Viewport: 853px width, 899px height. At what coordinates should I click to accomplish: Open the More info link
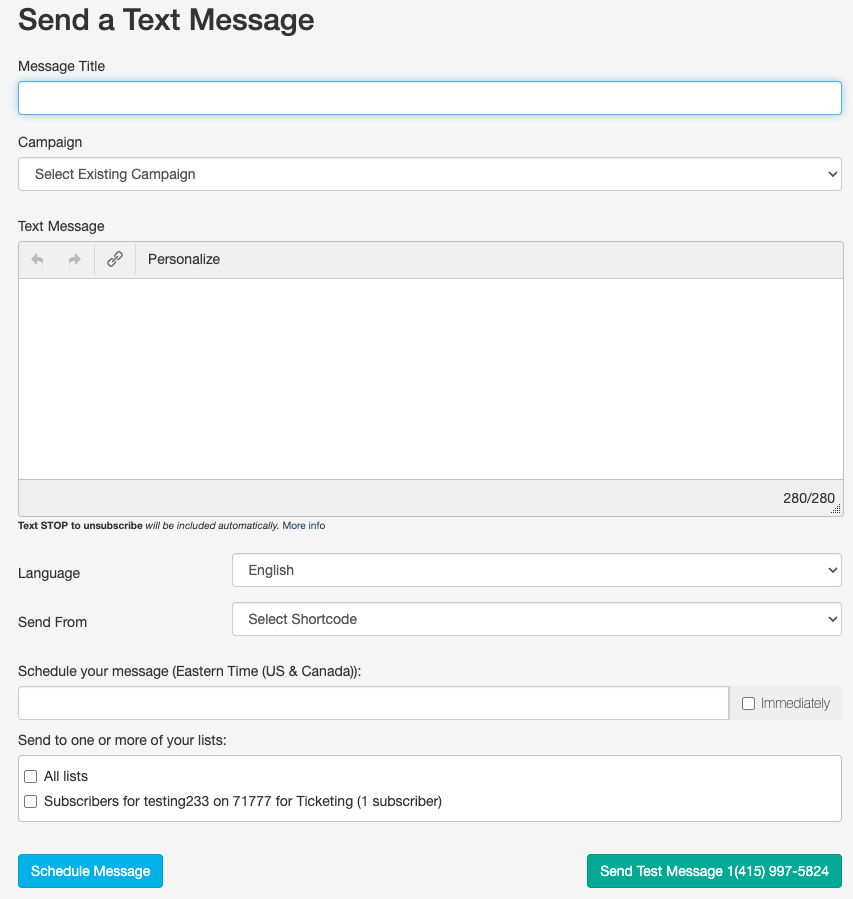click(303, 526)
